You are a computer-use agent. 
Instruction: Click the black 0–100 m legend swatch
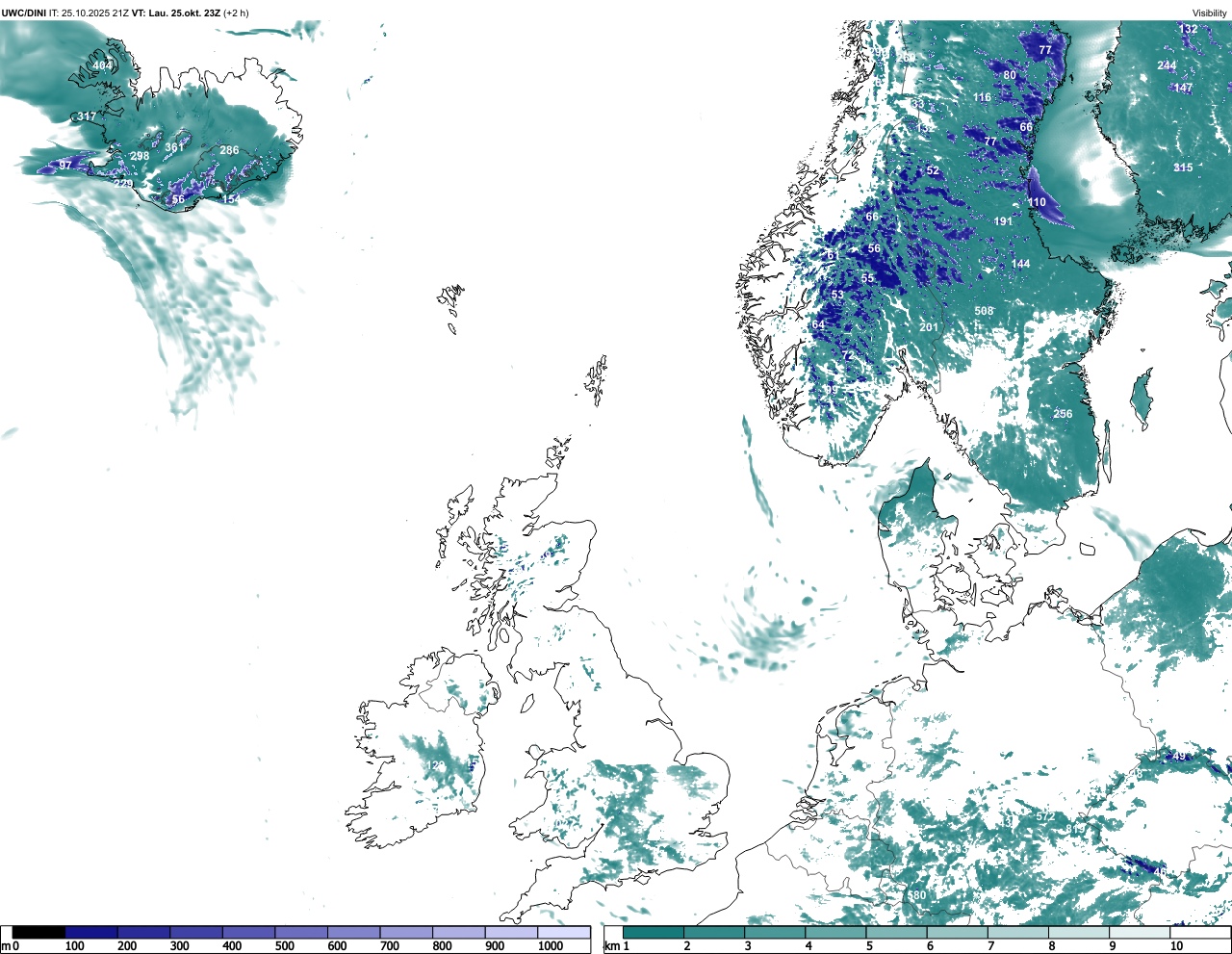click(38, 932)
